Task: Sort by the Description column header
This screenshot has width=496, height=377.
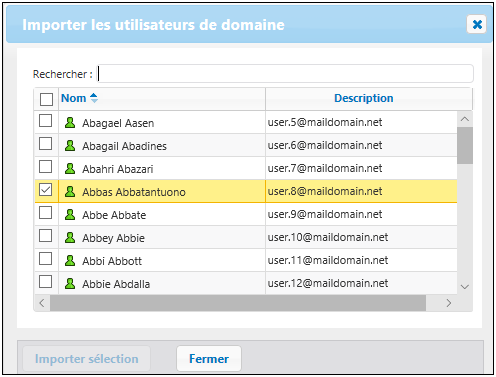Action: tap(364, 98)
